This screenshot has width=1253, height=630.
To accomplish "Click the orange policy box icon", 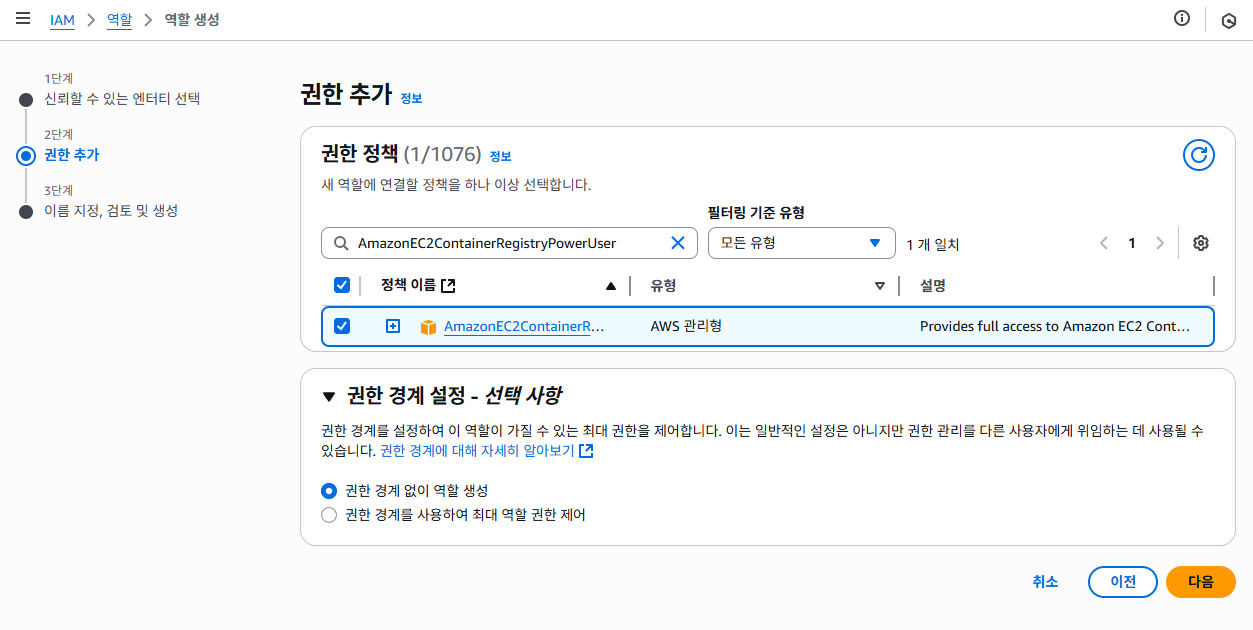I will click(x=428, y=327).
